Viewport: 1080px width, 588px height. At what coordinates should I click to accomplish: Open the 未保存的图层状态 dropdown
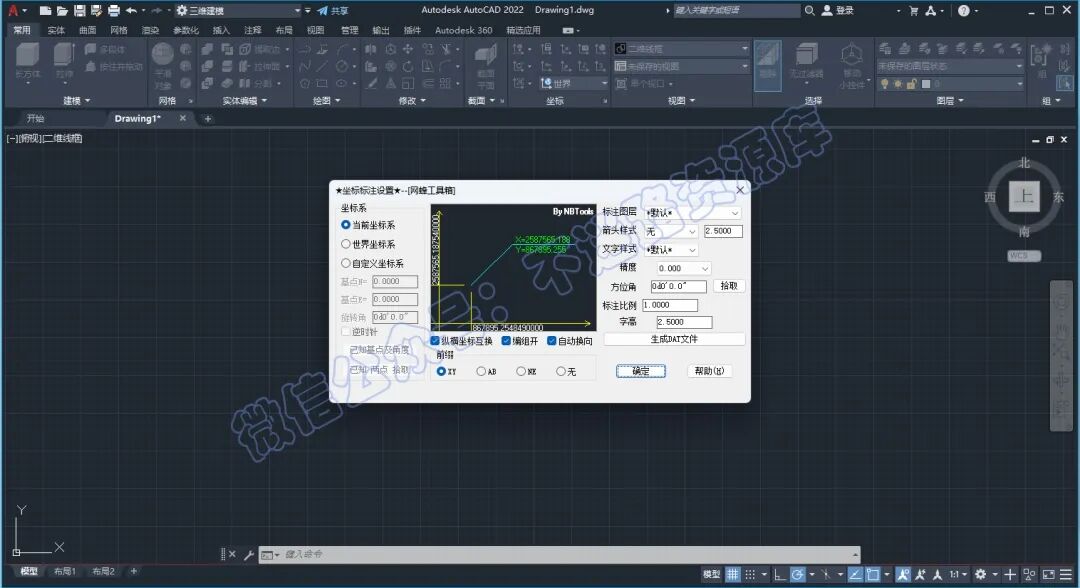[951, 66]
